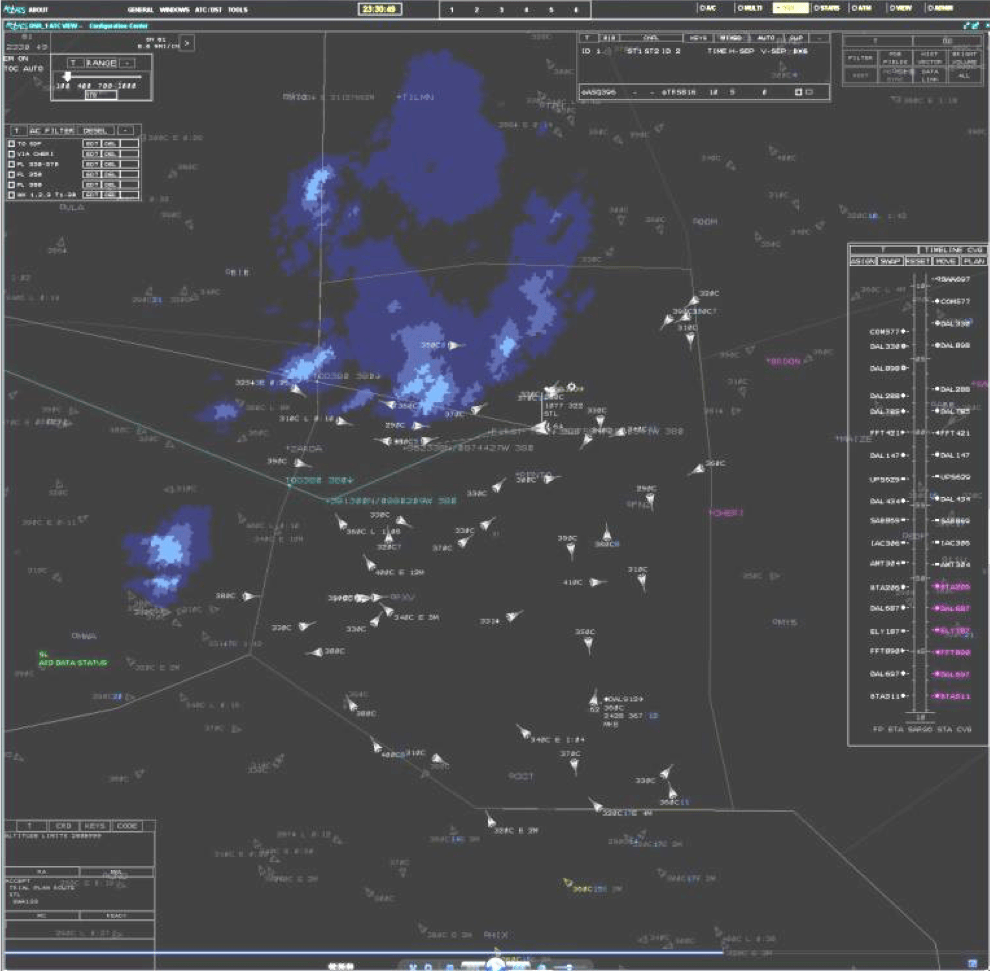Collapse the AC FILTER panel with its minus button
The height and width of the screenshot is (971, 990).
tap(125, 131)
